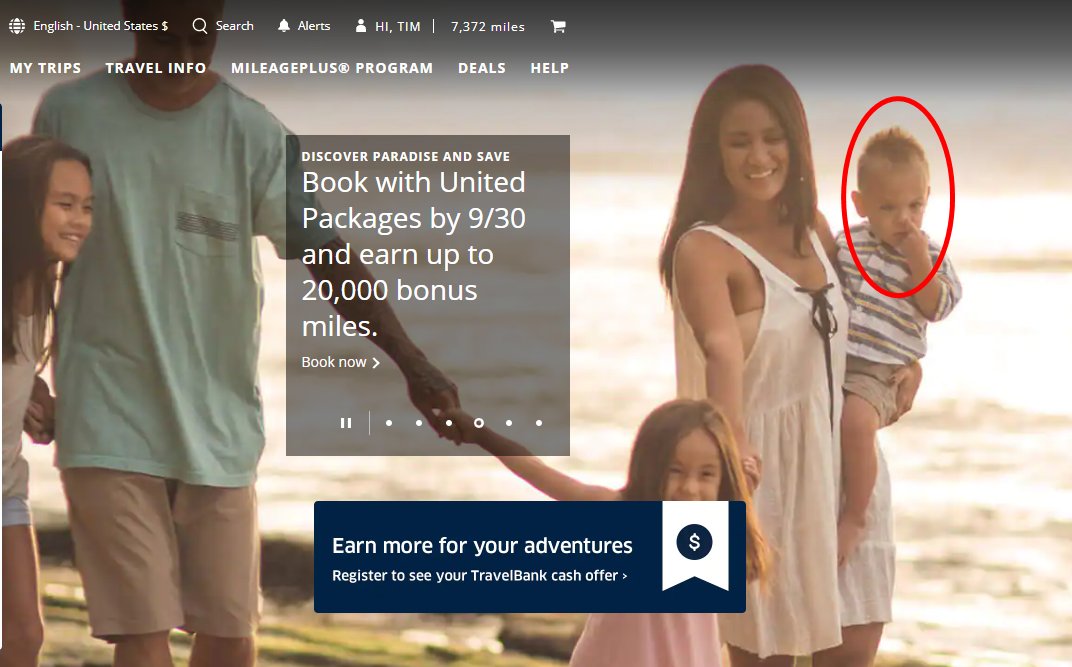Viewport: 1072px width, 667px height.
Task: Open the language globe icon
Action: pos(17,26)
